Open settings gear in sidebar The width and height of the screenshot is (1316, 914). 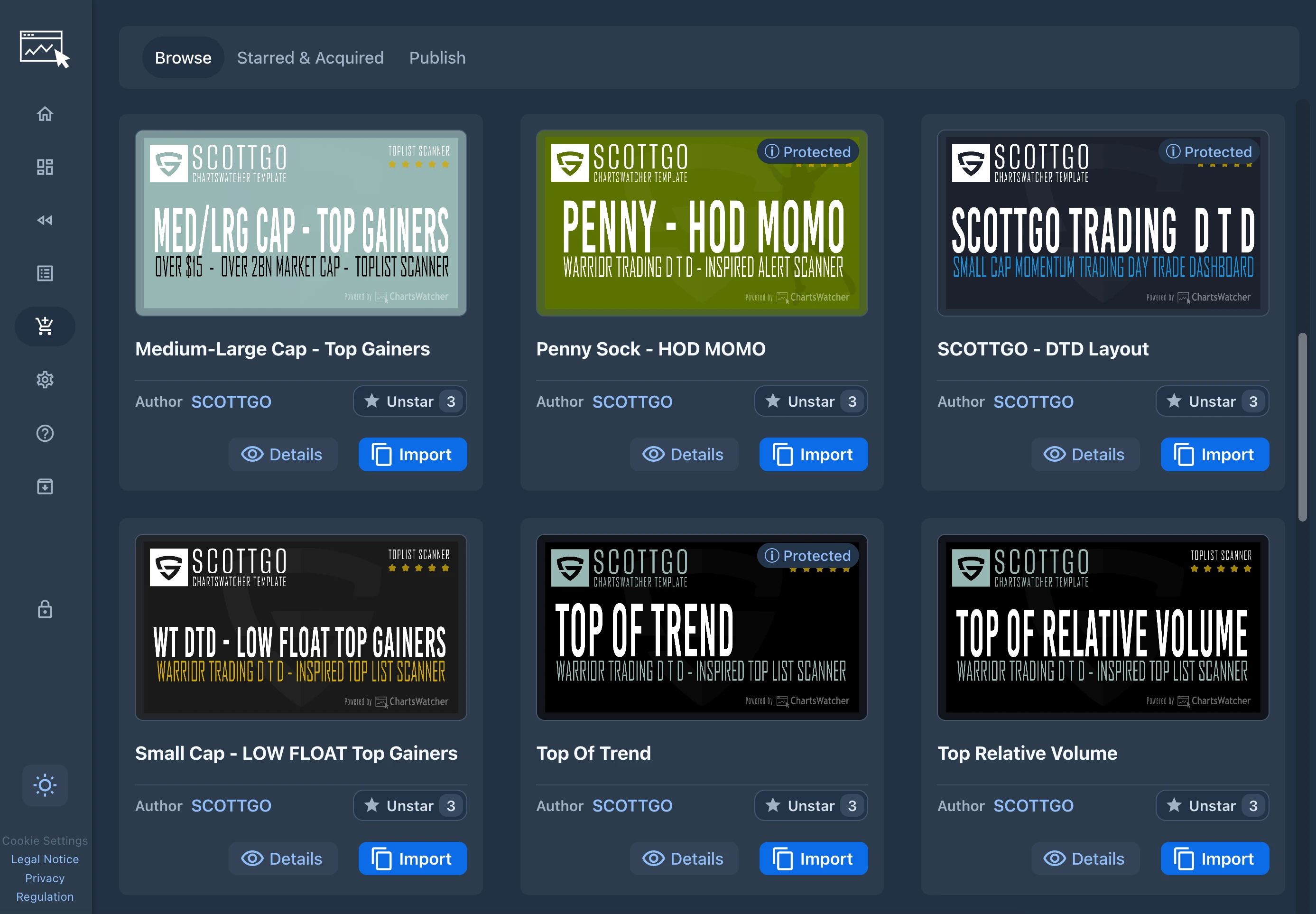click(x=45, y=380)
